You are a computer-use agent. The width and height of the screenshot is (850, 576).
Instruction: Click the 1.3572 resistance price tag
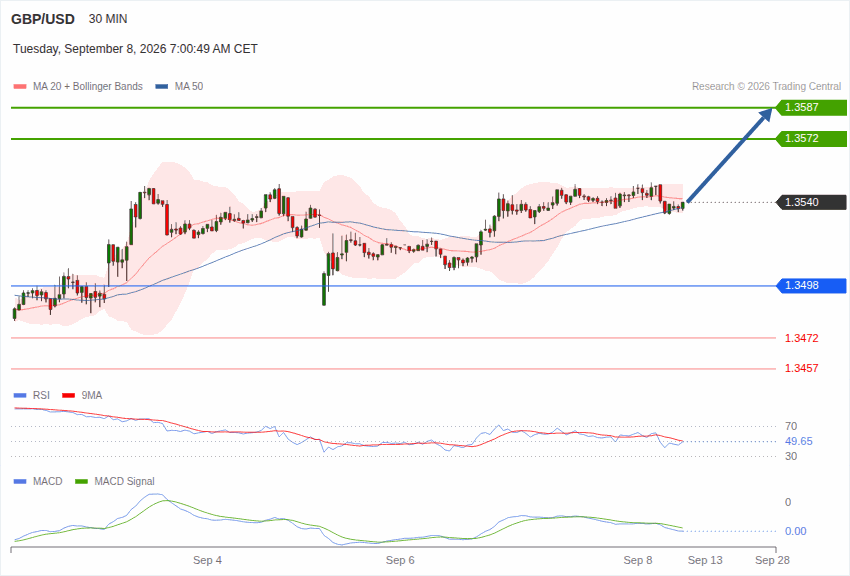click(811, 139)
